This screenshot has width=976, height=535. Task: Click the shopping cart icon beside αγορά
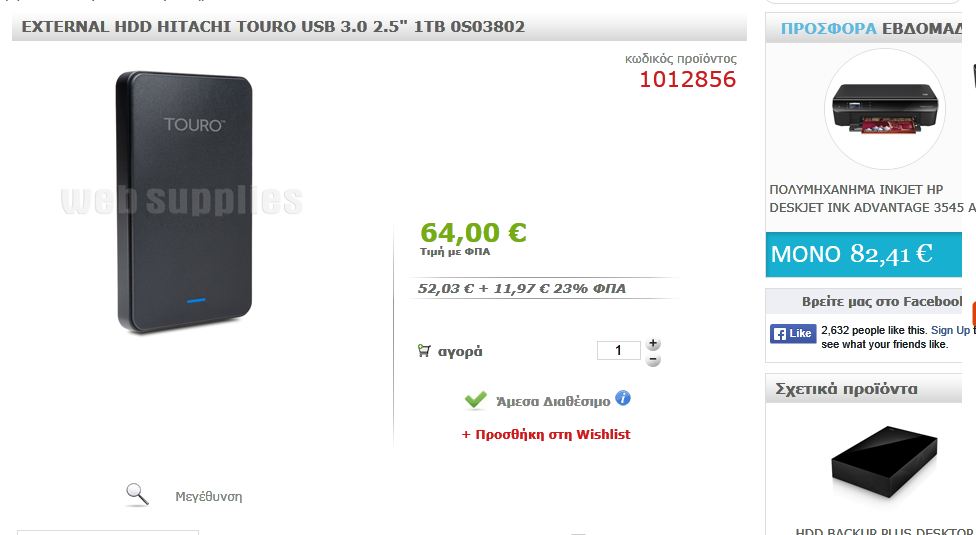pos(424,351)
